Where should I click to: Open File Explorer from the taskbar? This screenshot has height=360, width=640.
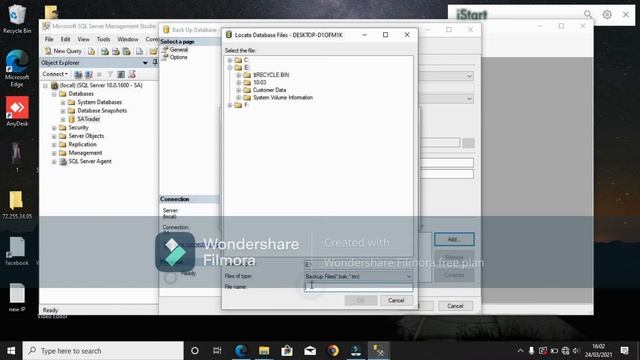[x=264, y=351]
